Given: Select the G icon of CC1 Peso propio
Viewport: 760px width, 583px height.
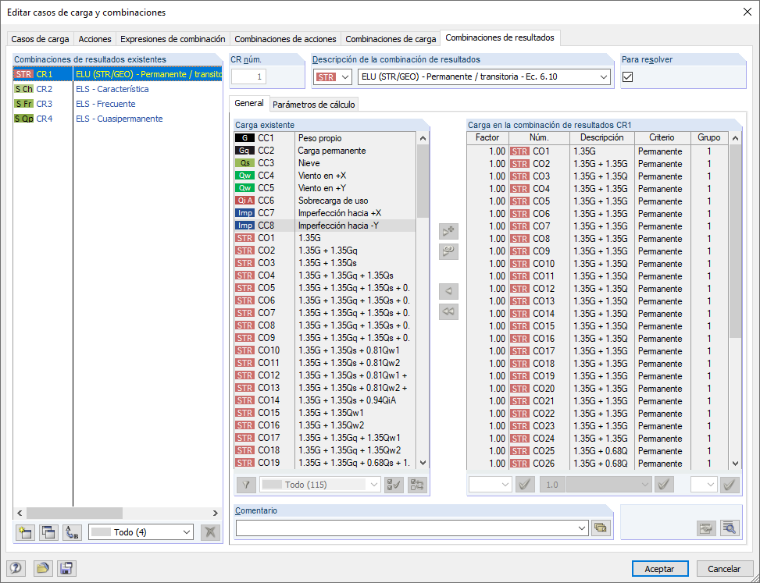Looking at the screenshot, I should pos(245,138).
